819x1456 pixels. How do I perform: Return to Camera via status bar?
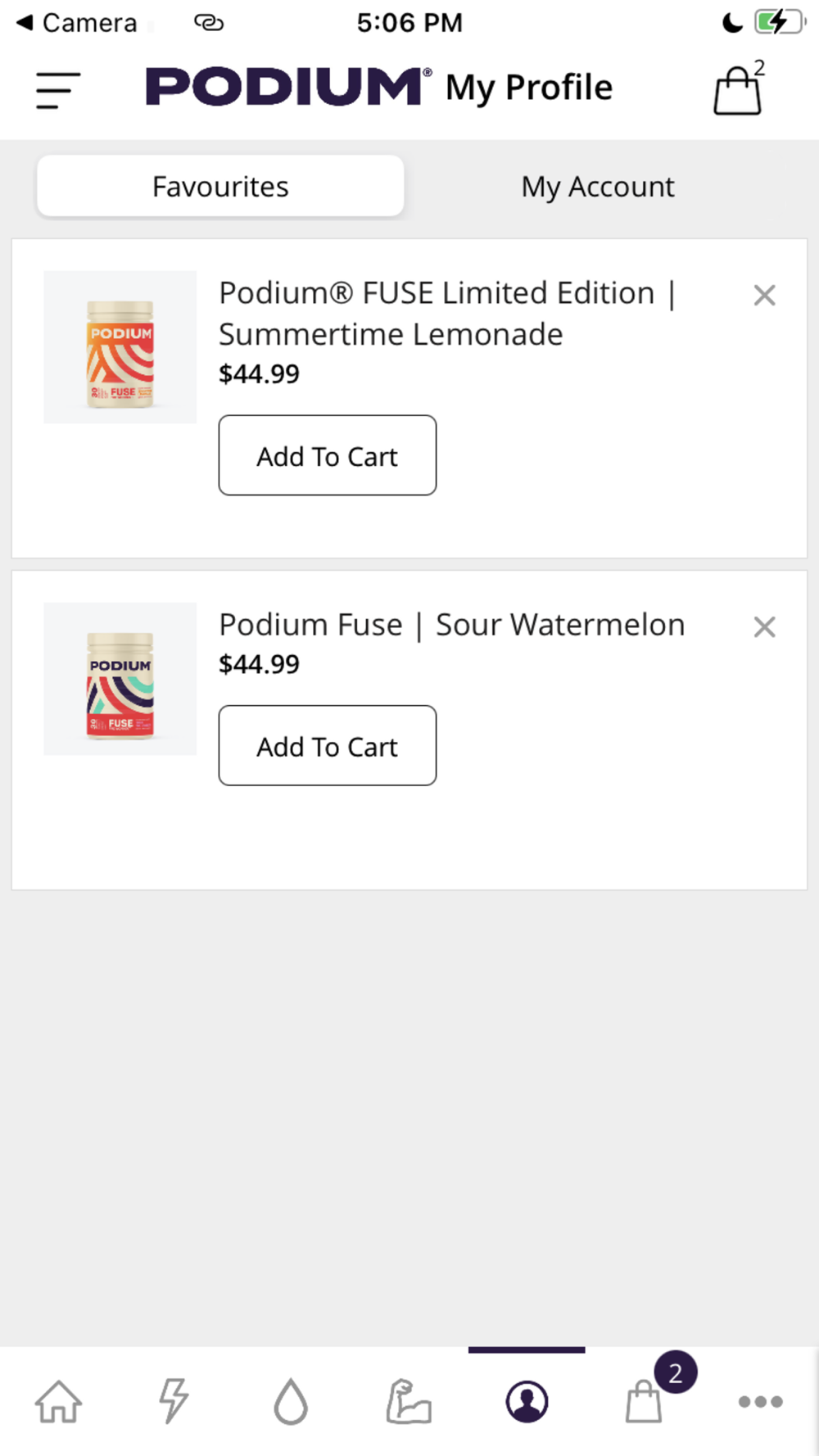pos(77,23)
